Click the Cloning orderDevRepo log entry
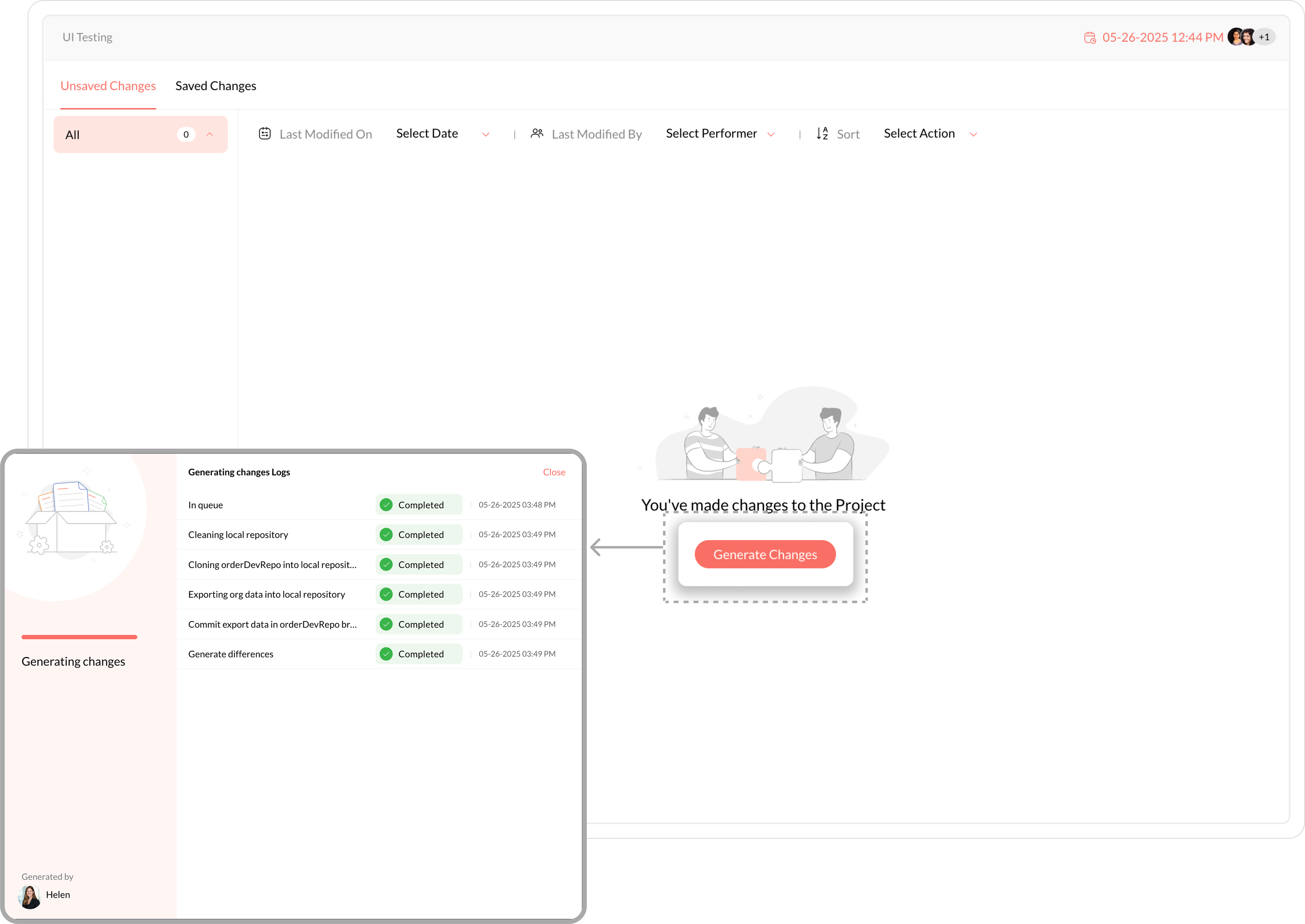The width and height of the screenshot is (1305, 924). tap(272, 565)
